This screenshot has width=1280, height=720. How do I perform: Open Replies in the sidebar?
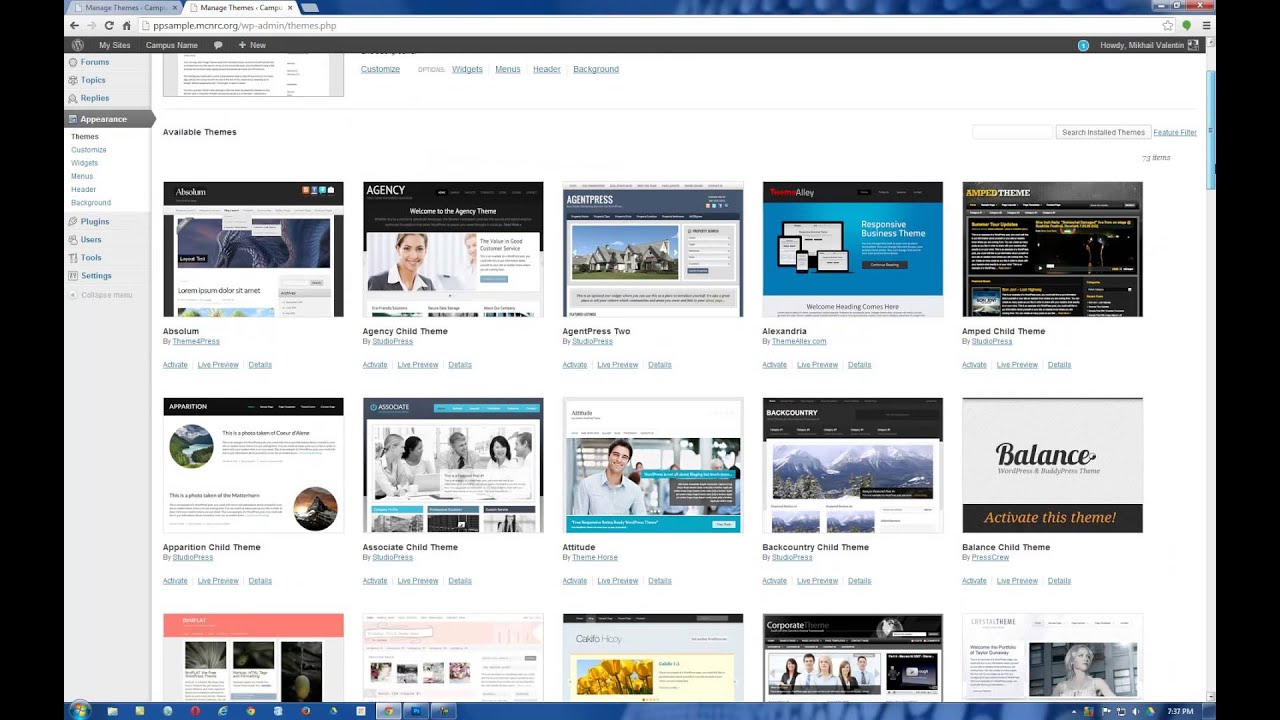pos(95,98)
